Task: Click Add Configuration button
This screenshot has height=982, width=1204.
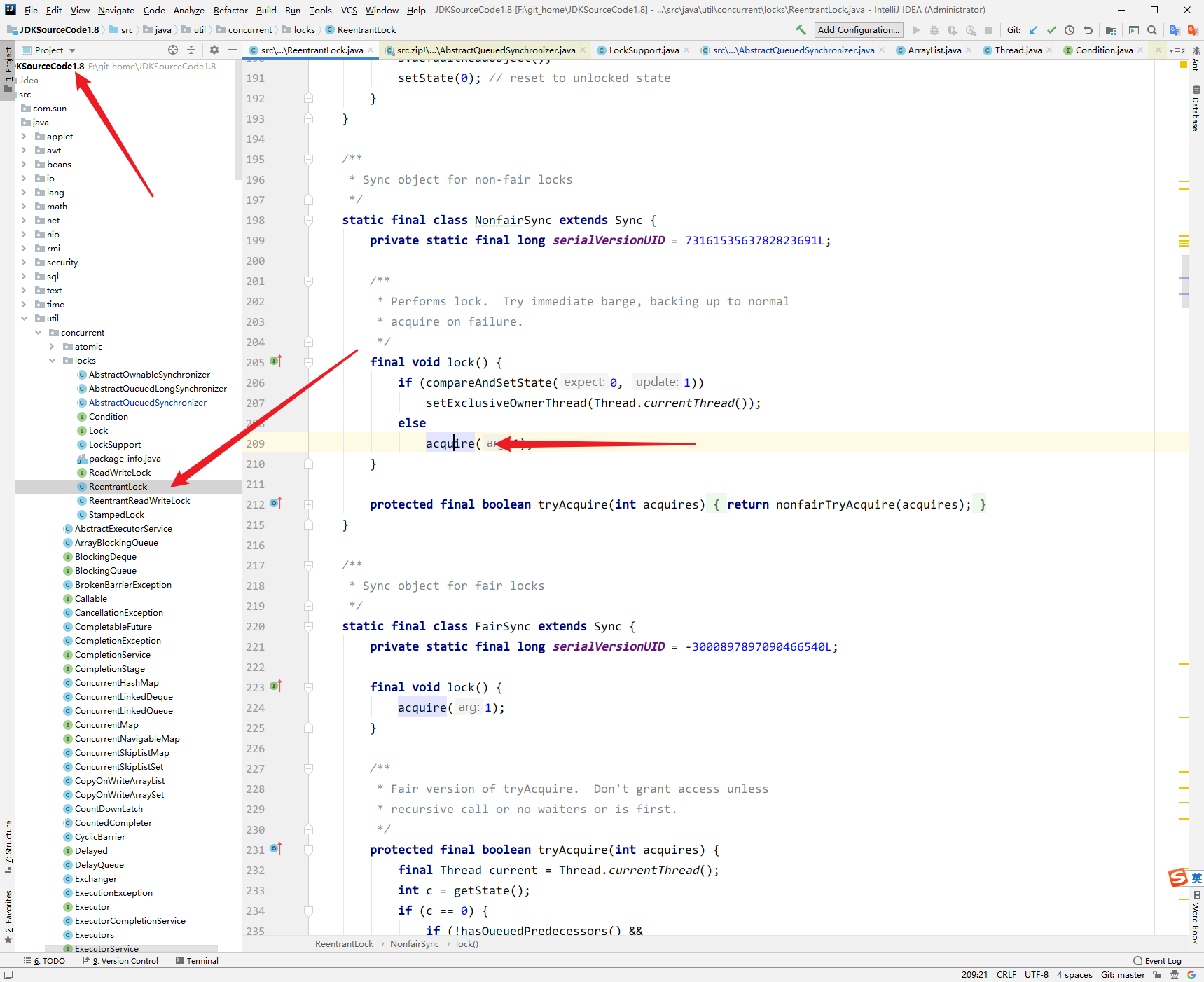Action: [859, 30]
